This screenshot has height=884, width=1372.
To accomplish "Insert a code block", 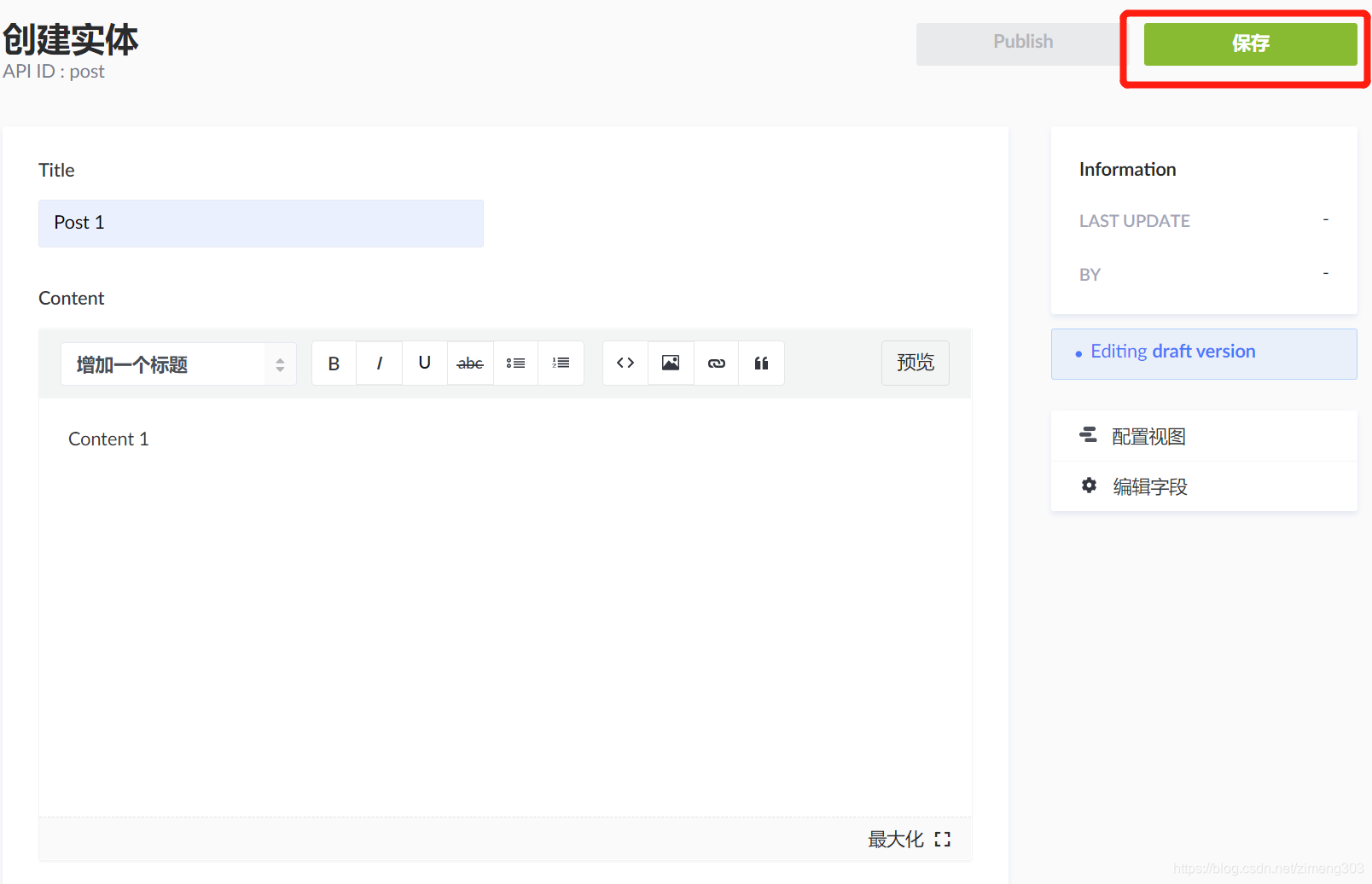I will coord(625,363).
